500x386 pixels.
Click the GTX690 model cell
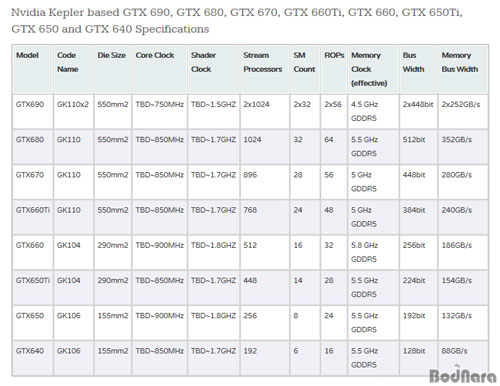30,104
